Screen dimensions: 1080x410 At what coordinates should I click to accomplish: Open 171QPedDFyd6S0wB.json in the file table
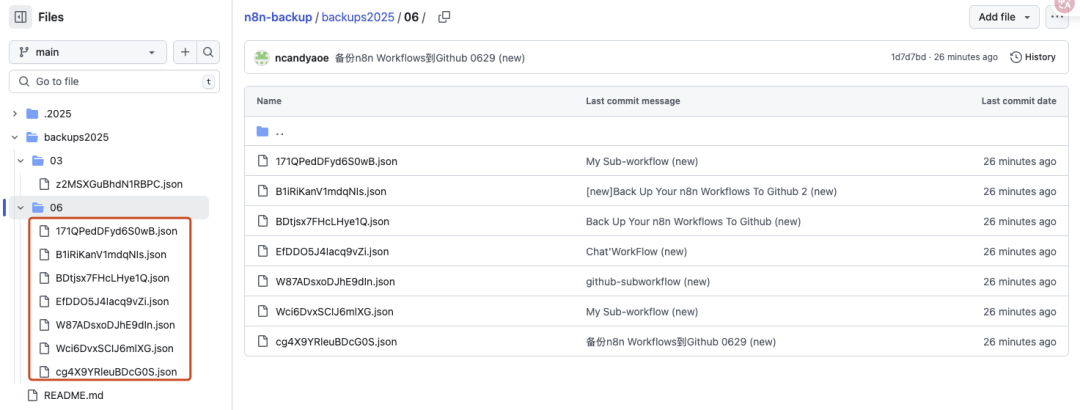(x=336, y=161)
